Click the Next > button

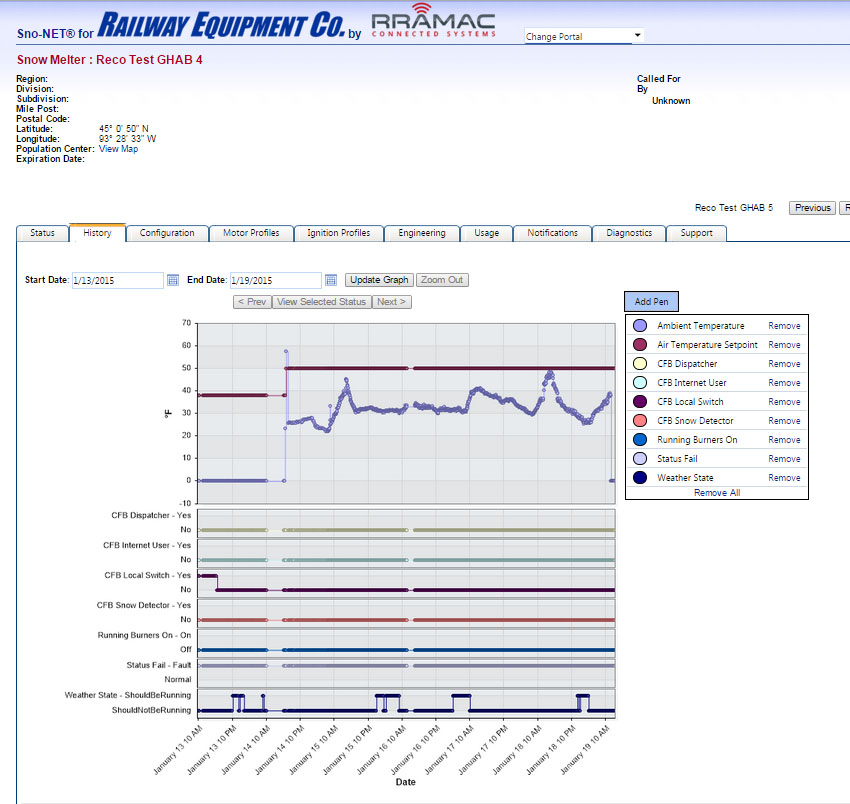coord(391,302)
